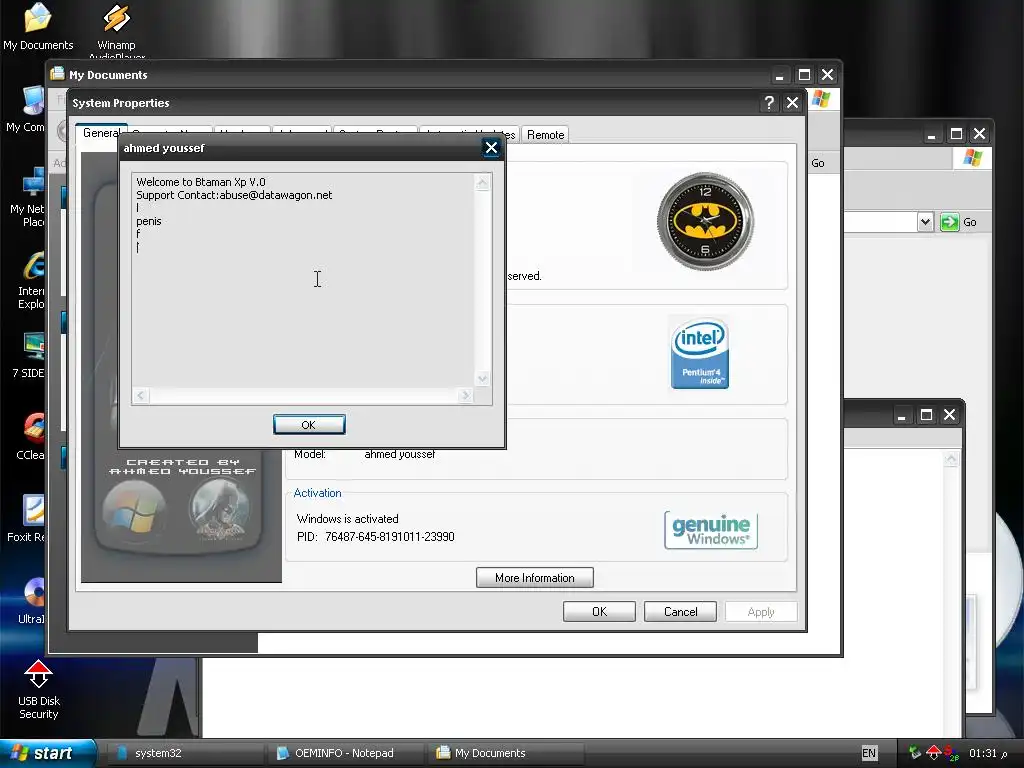Click Windows flag in My Documents window
The height and width of the screenshot is (768, 1024).
(x=821, y=99)
